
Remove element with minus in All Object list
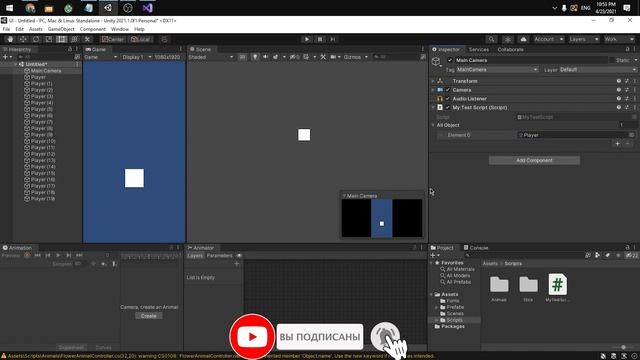627,144
